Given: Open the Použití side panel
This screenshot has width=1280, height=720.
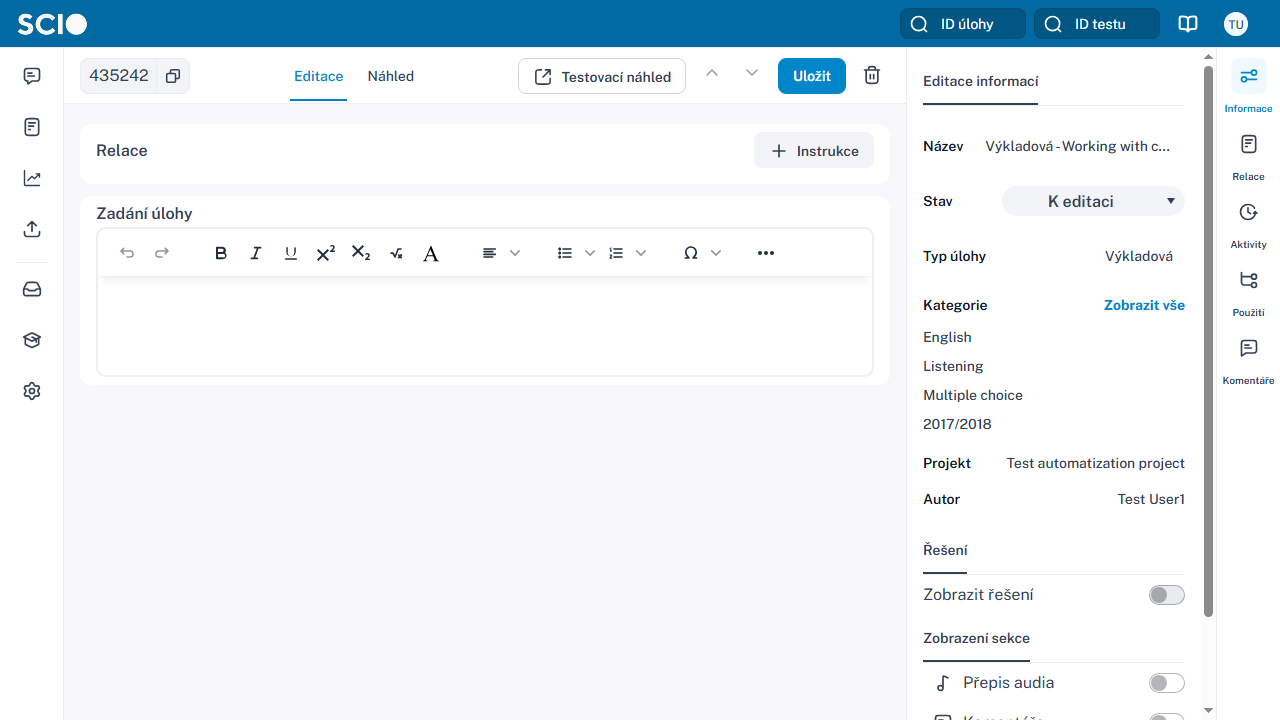Looking at the screenshot, I should click(1248, 291).
